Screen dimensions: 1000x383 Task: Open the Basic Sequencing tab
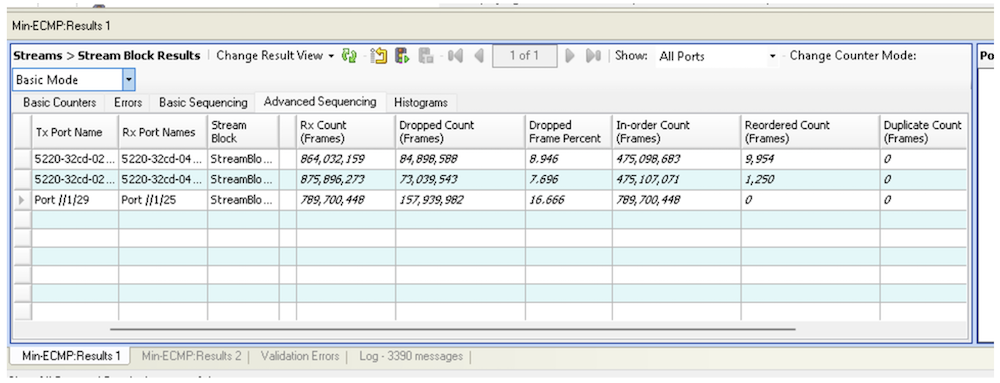(x=203, y=103)
